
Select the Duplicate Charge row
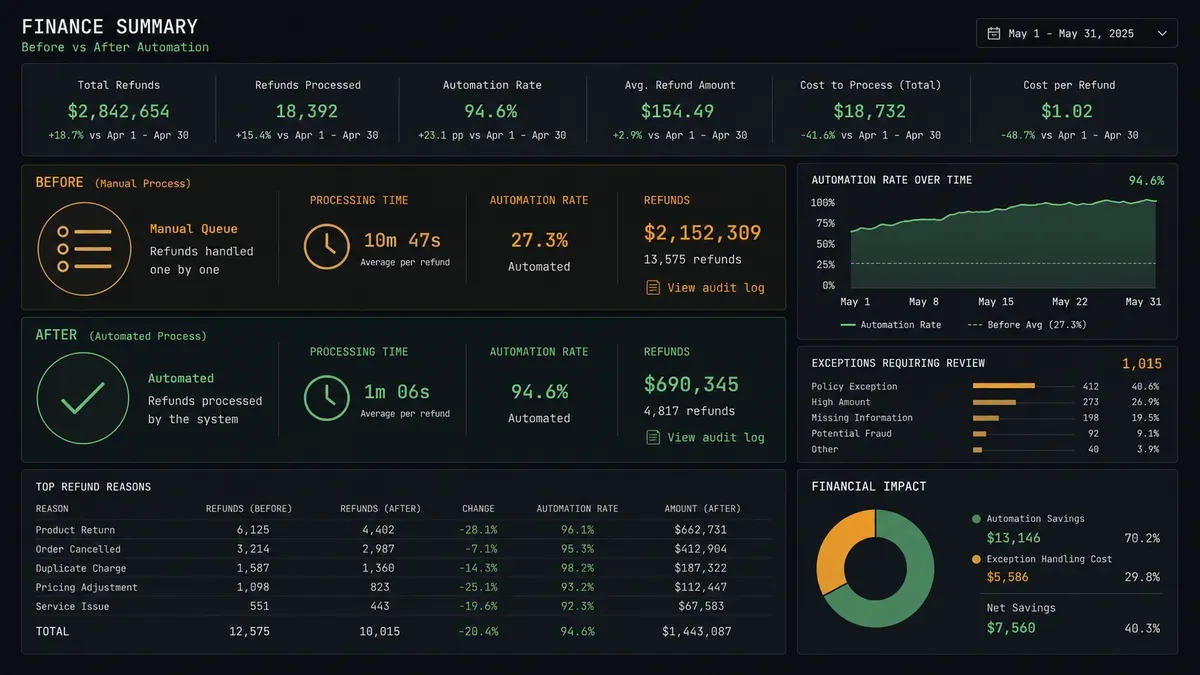(403, 568)
